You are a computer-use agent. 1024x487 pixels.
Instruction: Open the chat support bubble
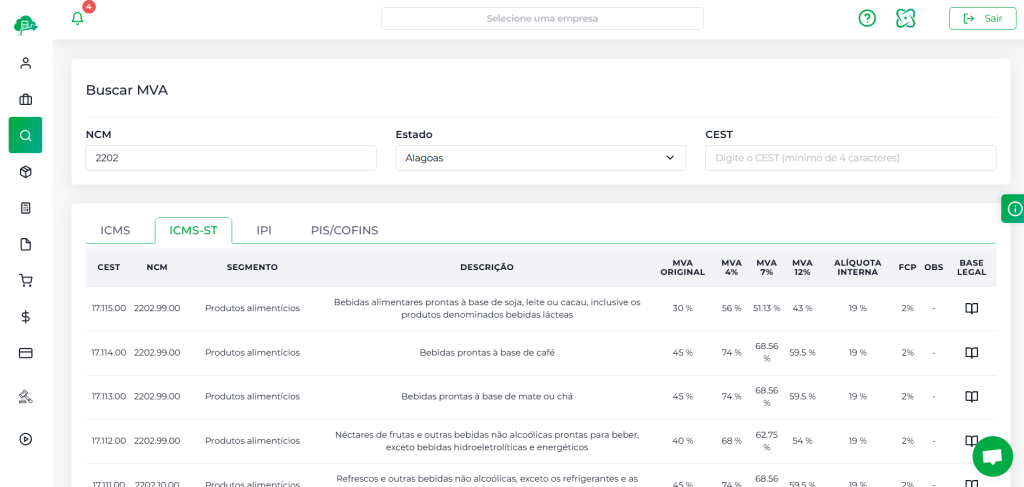(x=992, y=456)
